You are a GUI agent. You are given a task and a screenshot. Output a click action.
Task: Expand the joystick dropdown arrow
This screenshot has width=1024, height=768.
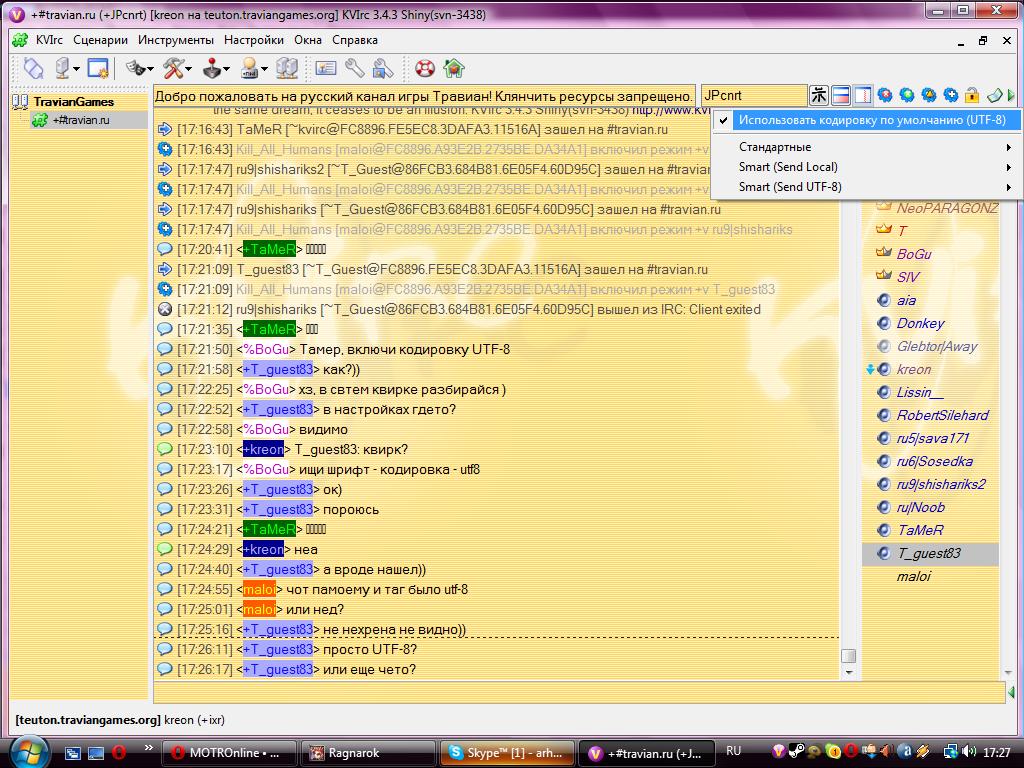pyautogui.click(x=227, y=69)
